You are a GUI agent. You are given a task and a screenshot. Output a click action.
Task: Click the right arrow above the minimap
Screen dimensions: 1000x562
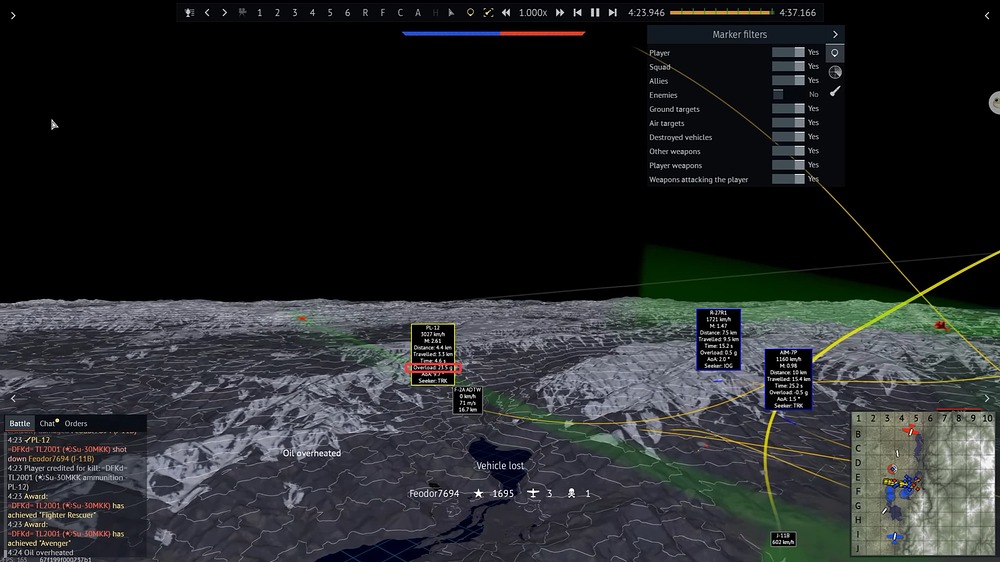click(987, 399)
